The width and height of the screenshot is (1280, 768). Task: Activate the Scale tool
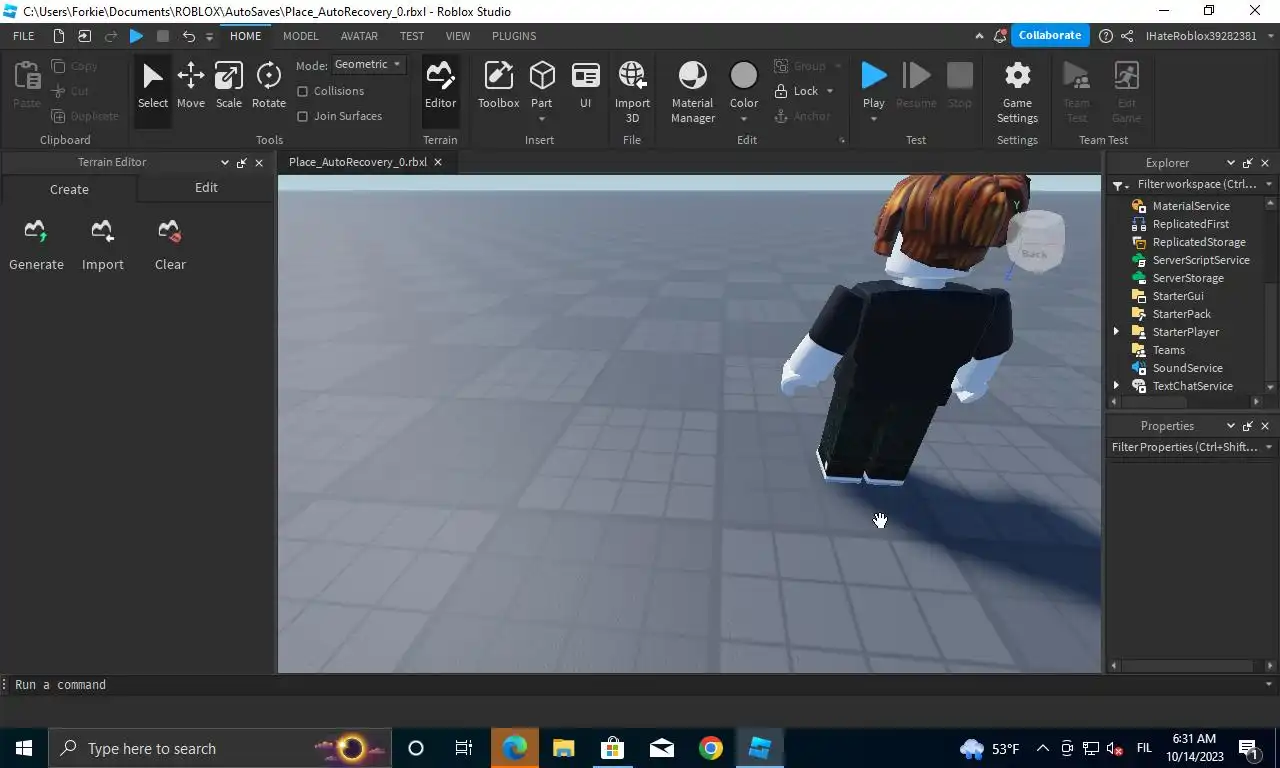tap(229, 86)
